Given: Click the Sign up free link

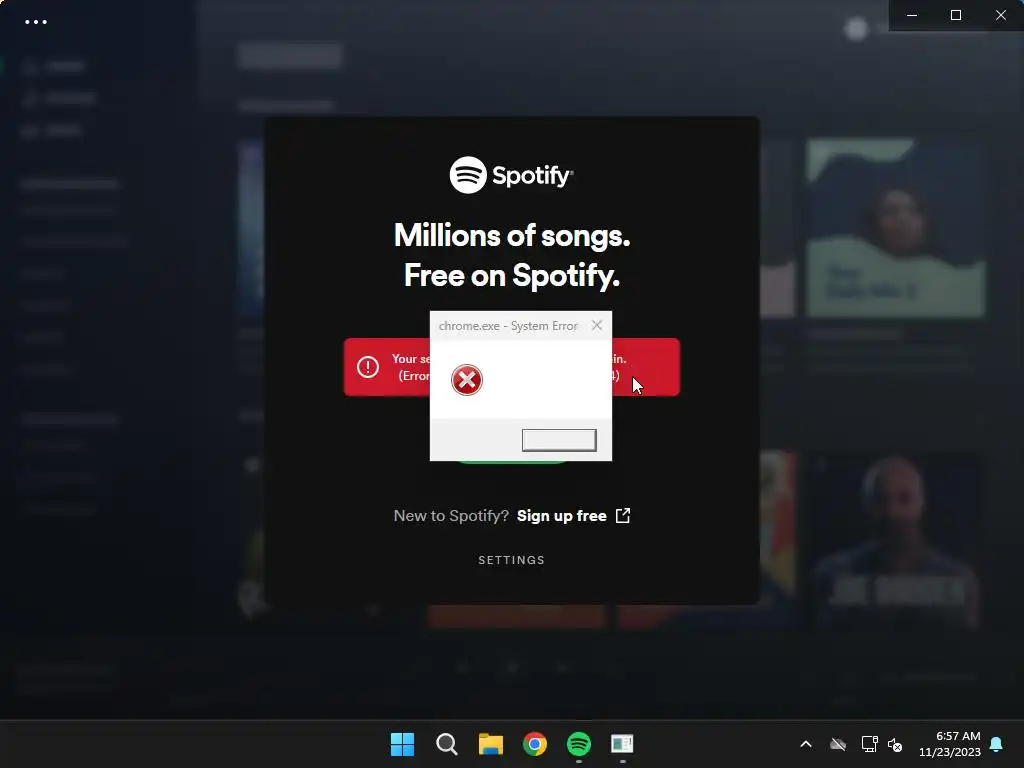Looking at the screenshot, I should [x=562, y=516].
